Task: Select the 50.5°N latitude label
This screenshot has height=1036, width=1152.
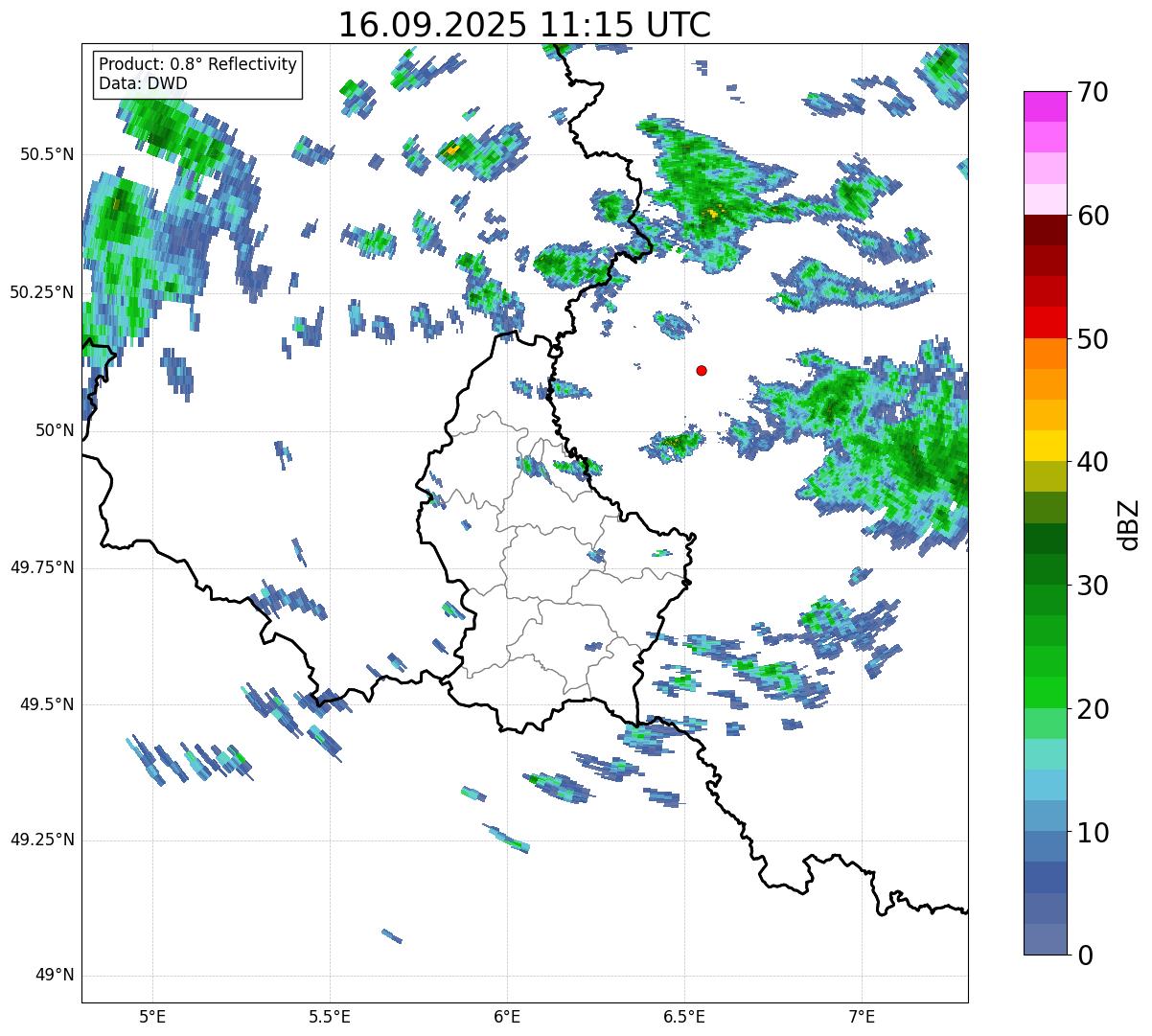Action: click(x=47, y=154)
